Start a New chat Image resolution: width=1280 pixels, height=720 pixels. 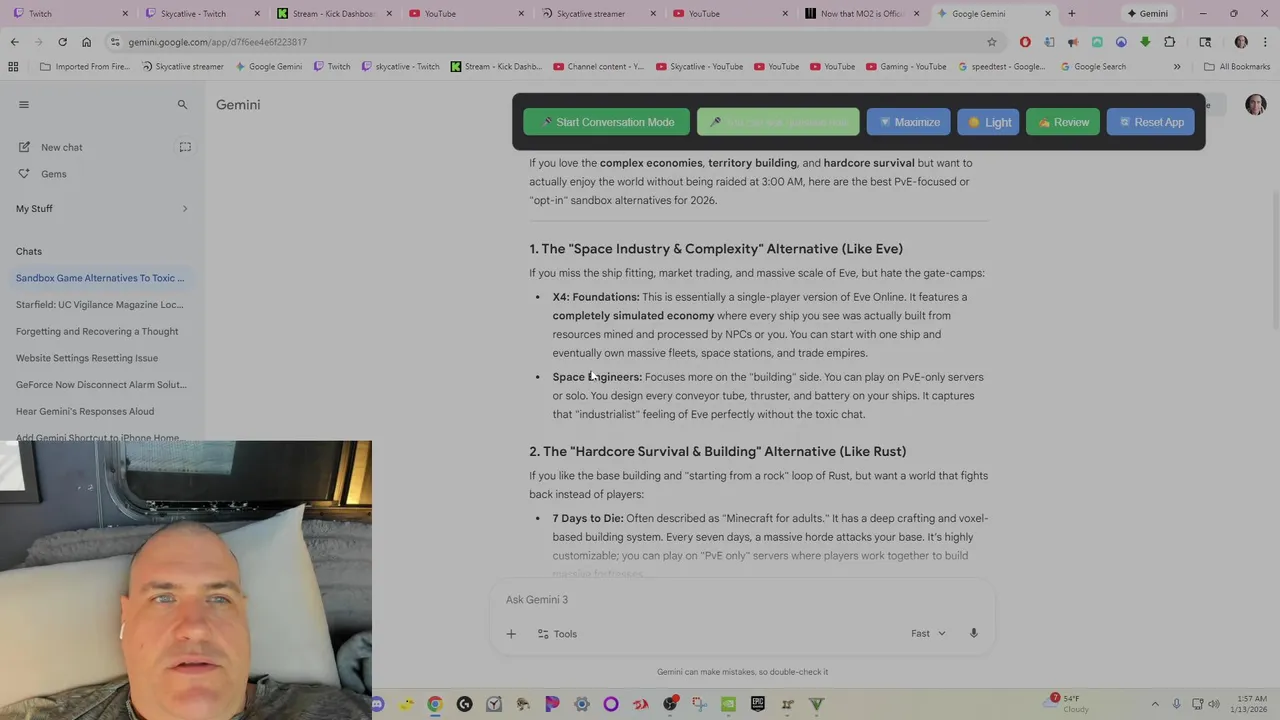coord(61,148)
